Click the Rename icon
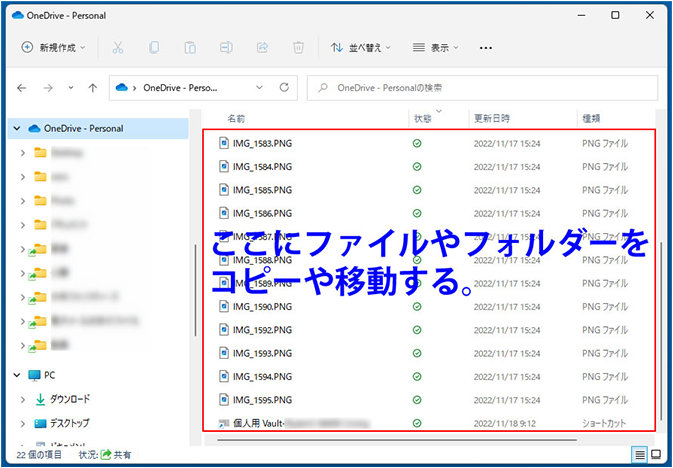Screen dimensions: 673x468 [226, 48]
